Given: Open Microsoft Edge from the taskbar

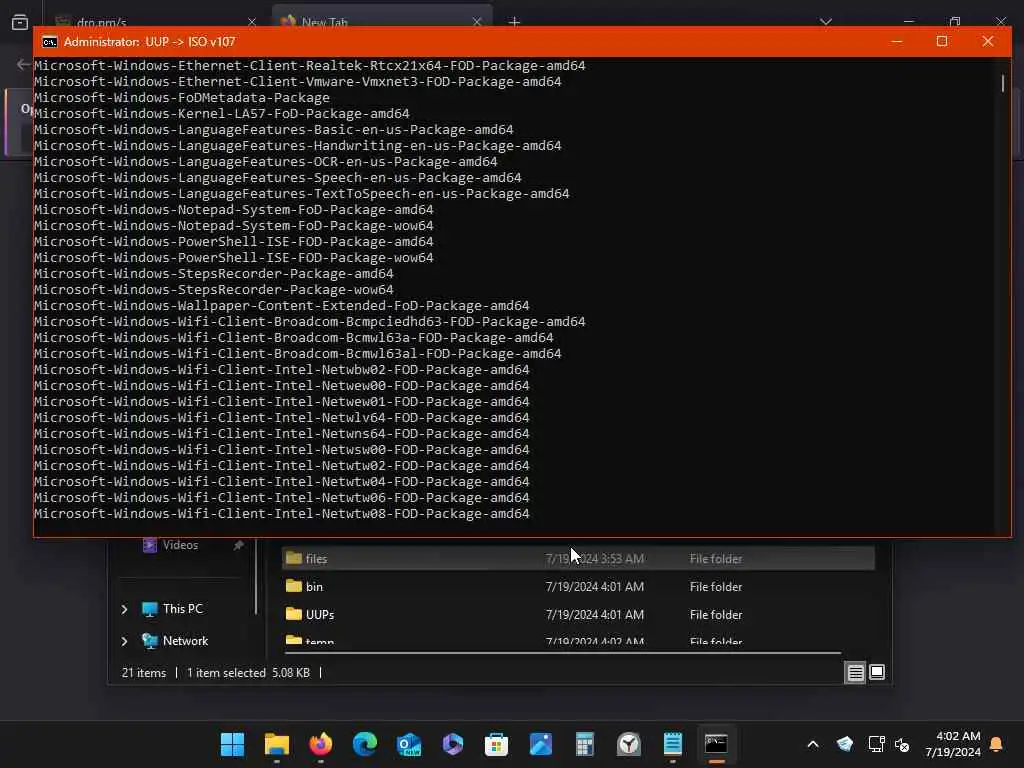Looking at the screenshot, I should coord(364,744).
